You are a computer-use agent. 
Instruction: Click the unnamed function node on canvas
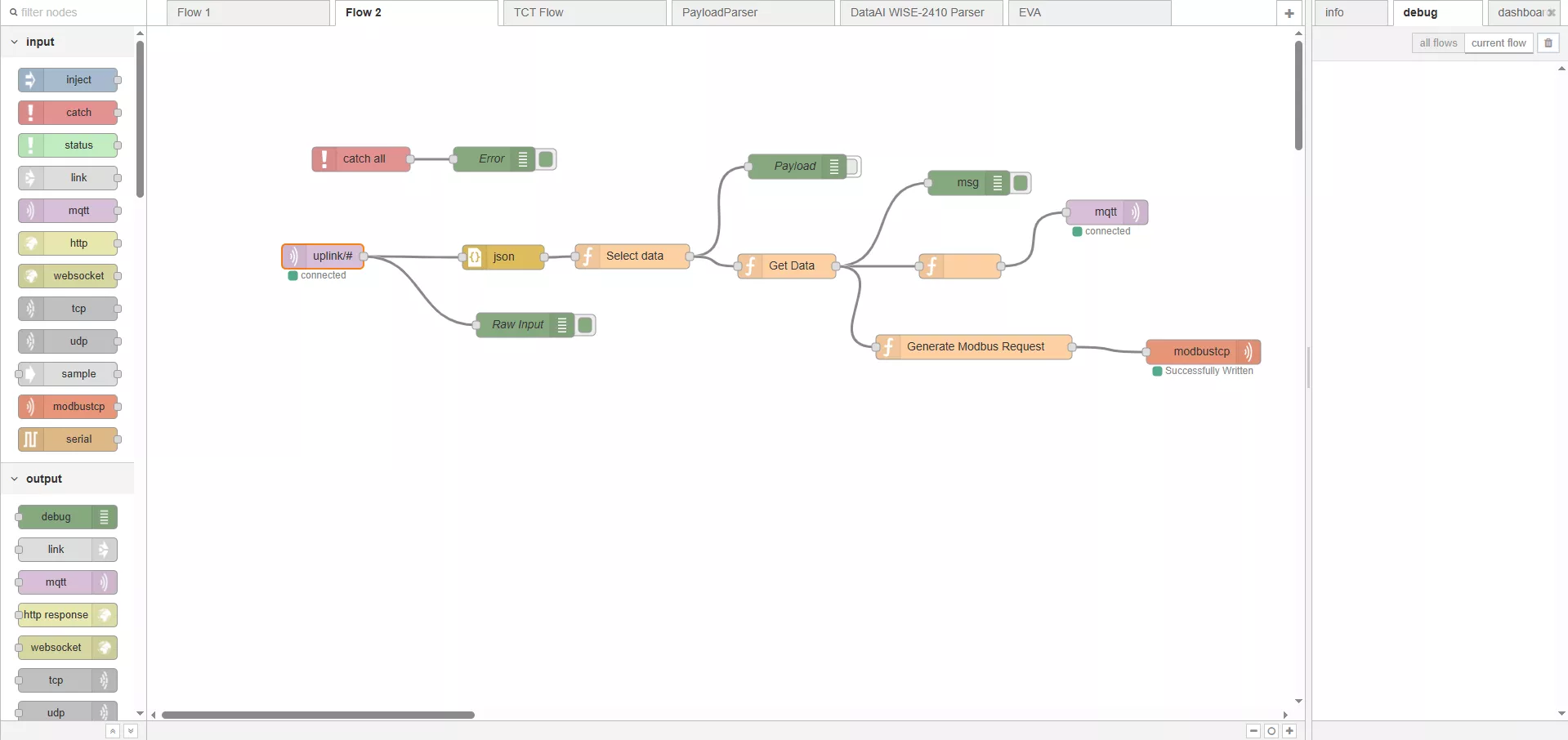[x=960, y=266]
